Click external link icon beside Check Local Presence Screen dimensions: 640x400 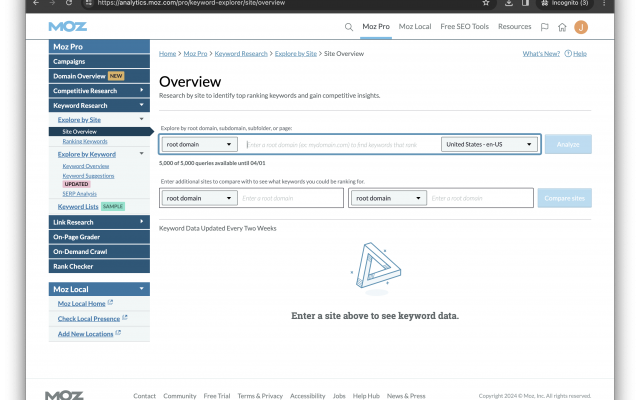125,317
